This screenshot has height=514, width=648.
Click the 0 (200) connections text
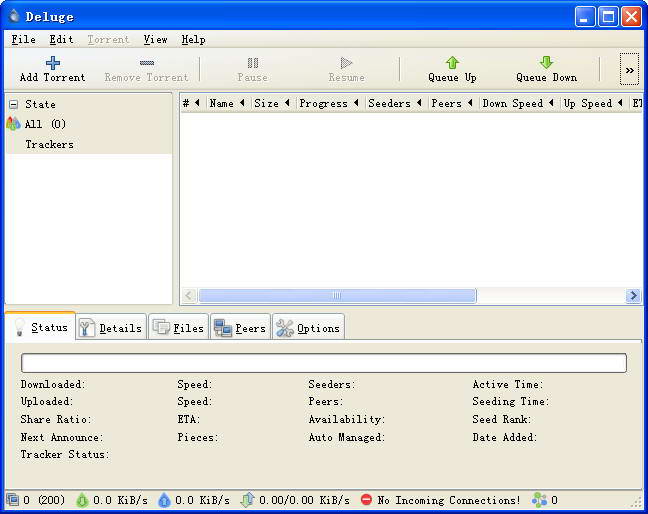pyautogui.click(x=44, y=500)
